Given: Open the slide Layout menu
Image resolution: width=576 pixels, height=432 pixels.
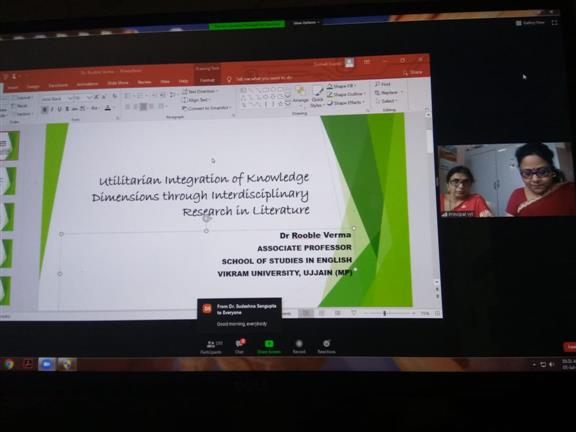Looking at the screenshot, I should tap(23, 98).
